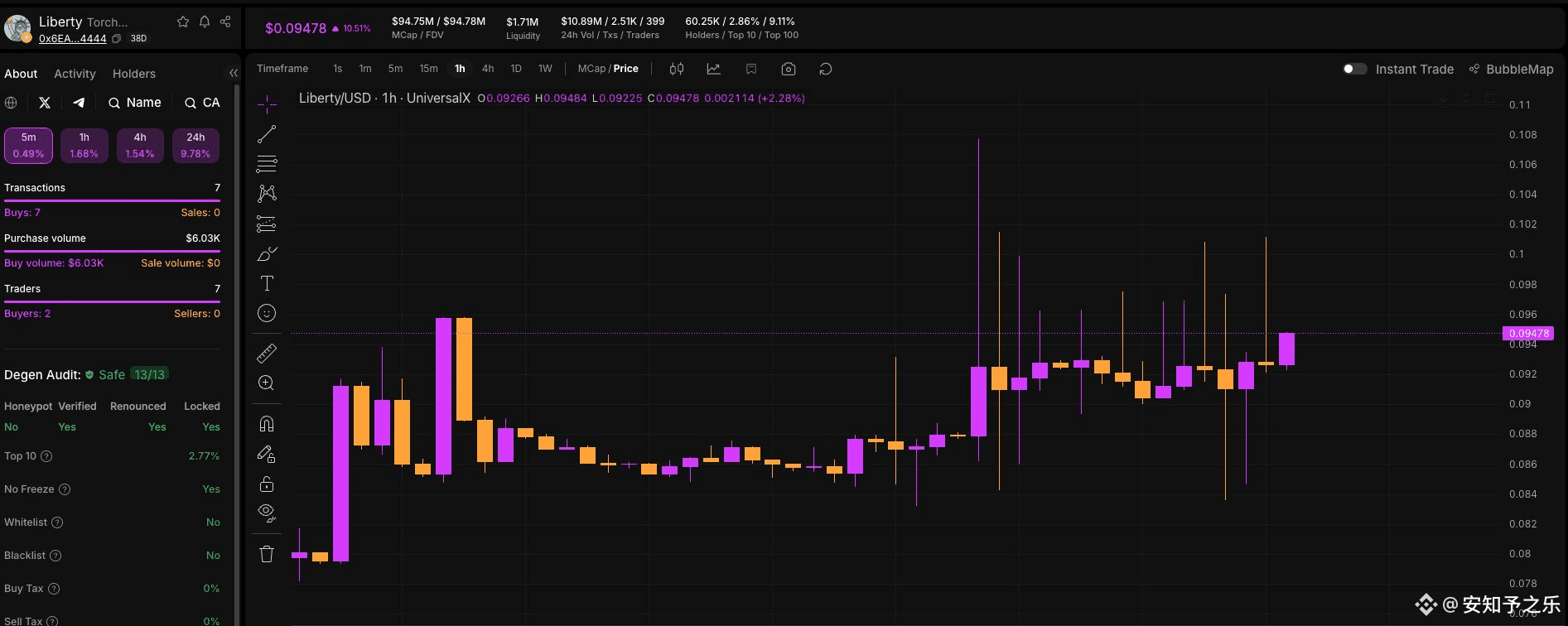Switch chart to Price mode
This screenshot has width=1568, height=626.
[626, 69]
